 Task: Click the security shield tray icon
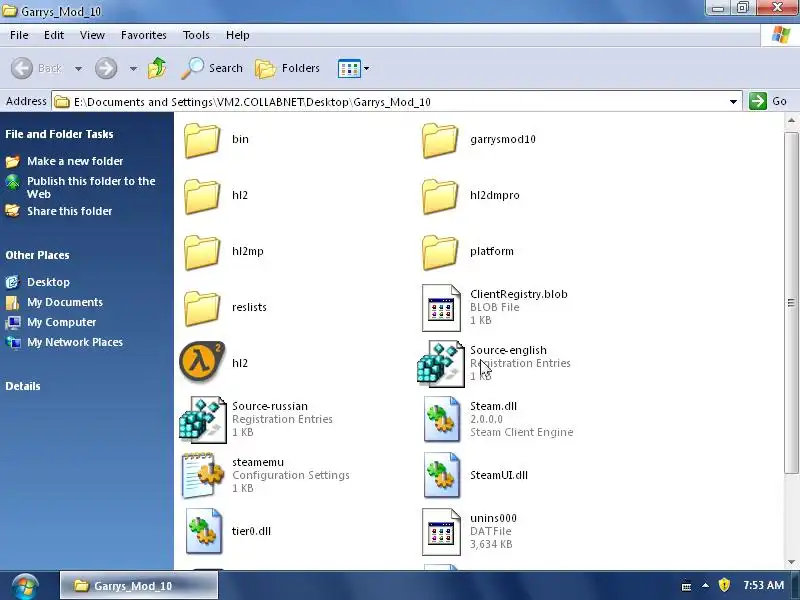coord(724,585)
